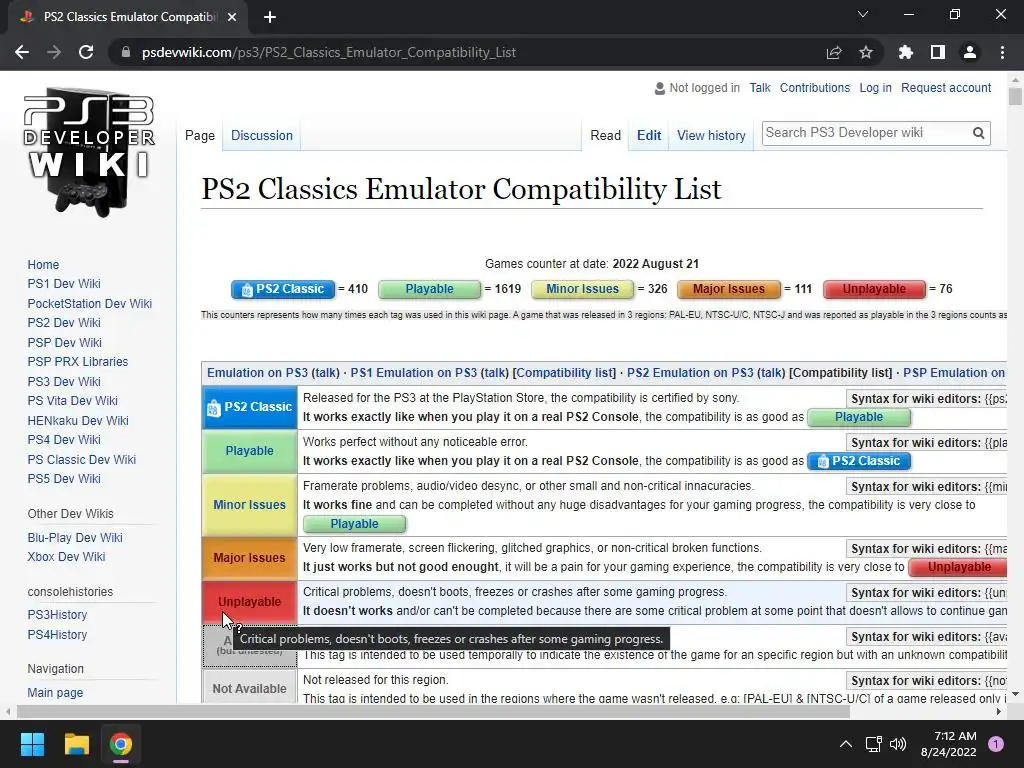
Task: Open PSP Dev Wiki sidebar link
Action: coord(65,342)
